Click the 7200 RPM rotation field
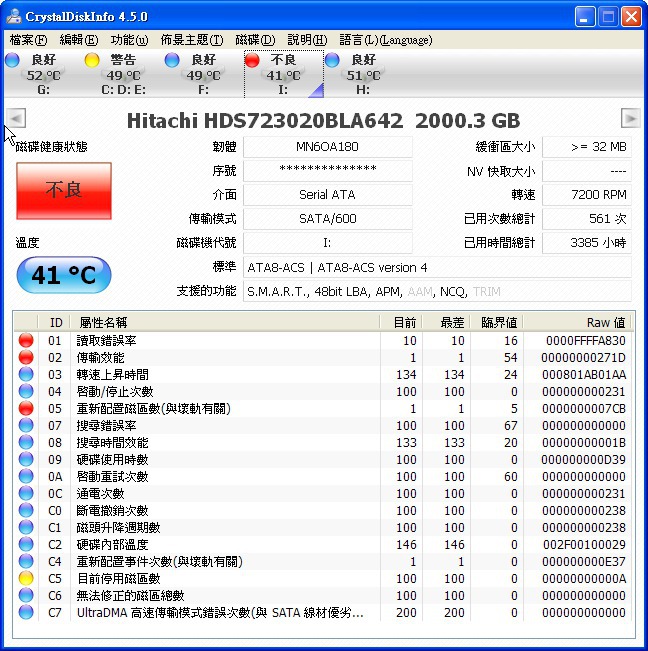Viewport: 648px width, 651px height. tap(587, 195)
